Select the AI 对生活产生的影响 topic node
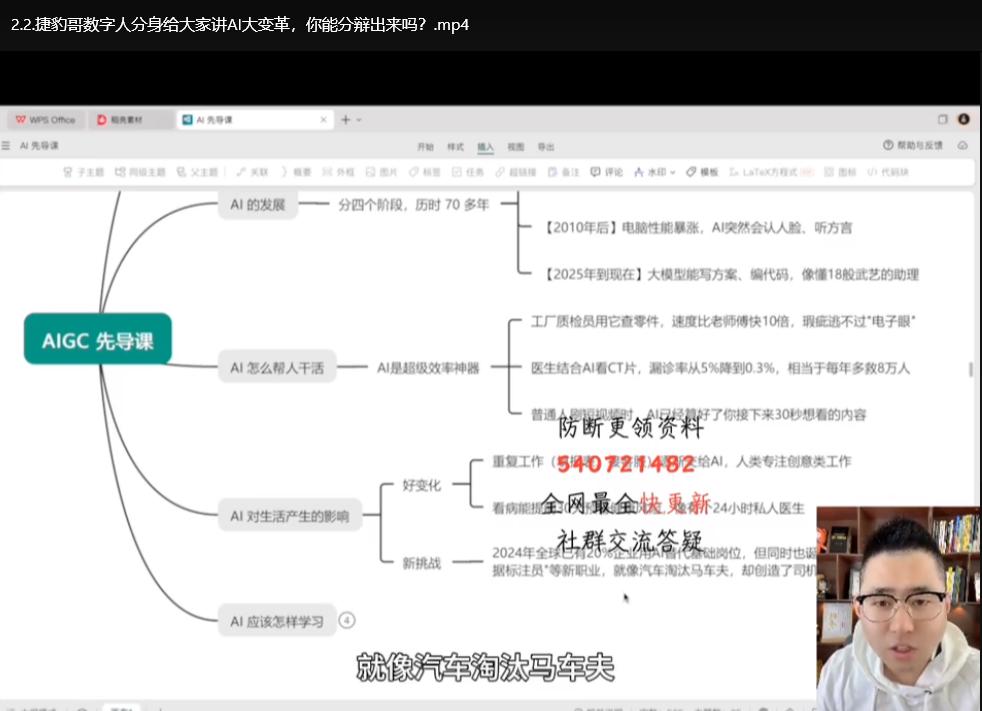Image resolution: width=982 pixels, height=711 pixels. (289, 516)
